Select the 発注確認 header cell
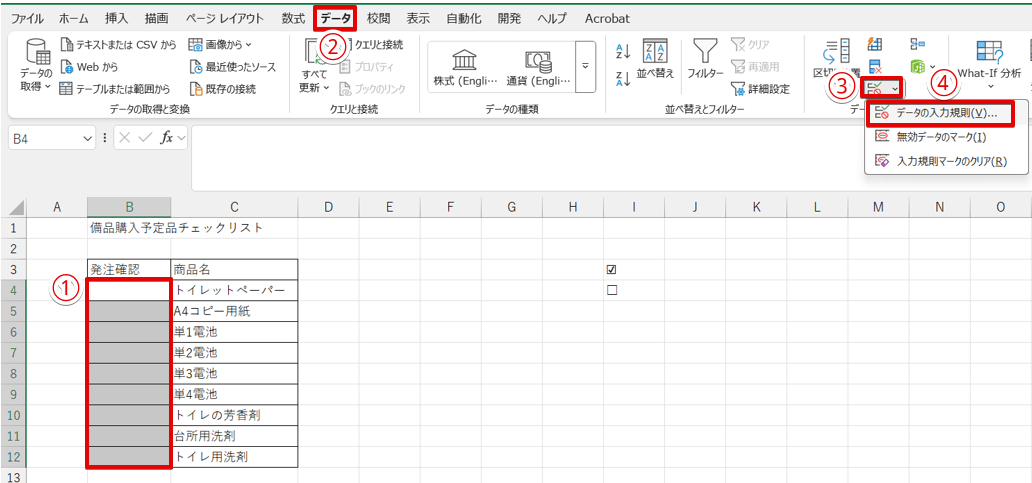 [x=129, y=269]
